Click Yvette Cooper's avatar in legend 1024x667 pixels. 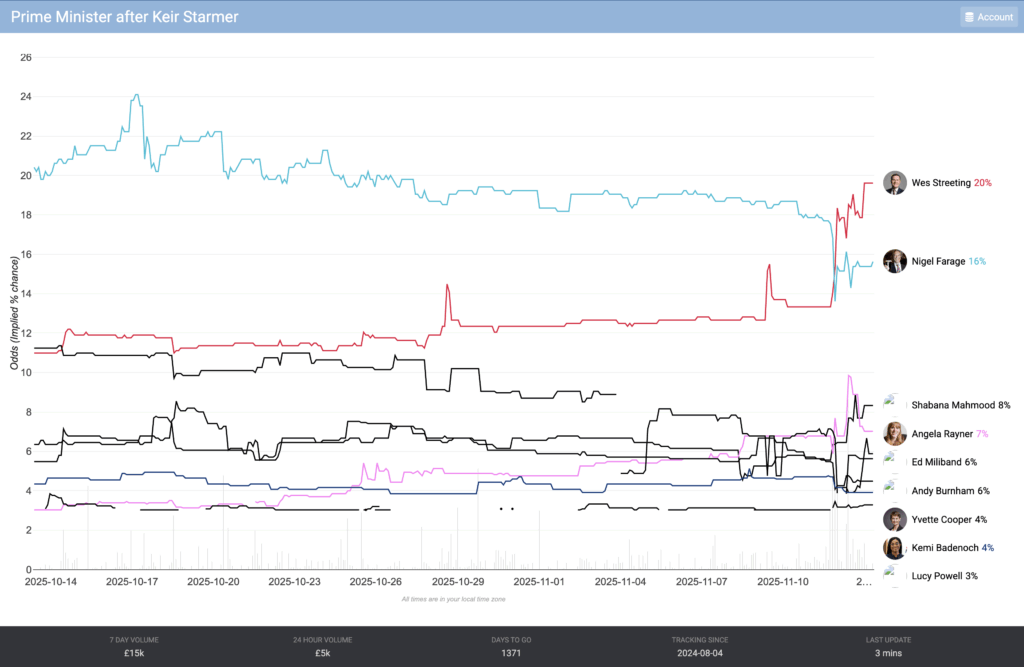(x=894, y=519)
